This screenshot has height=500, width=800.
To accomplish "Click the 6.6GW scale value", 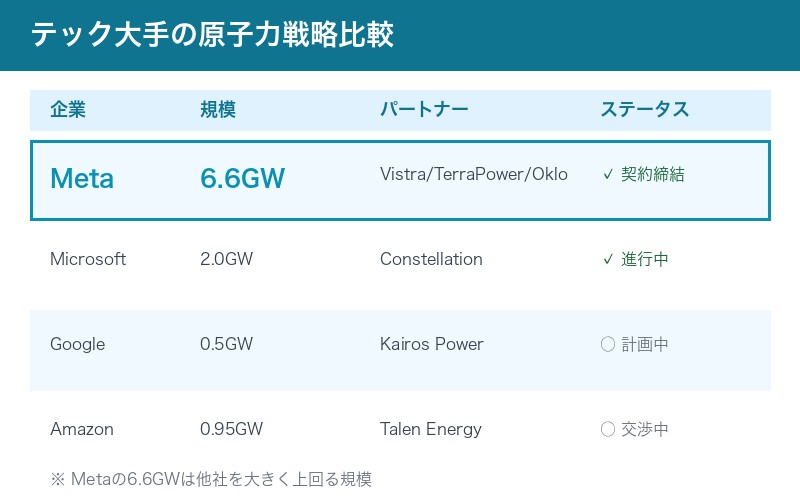I will pos(243,179).
